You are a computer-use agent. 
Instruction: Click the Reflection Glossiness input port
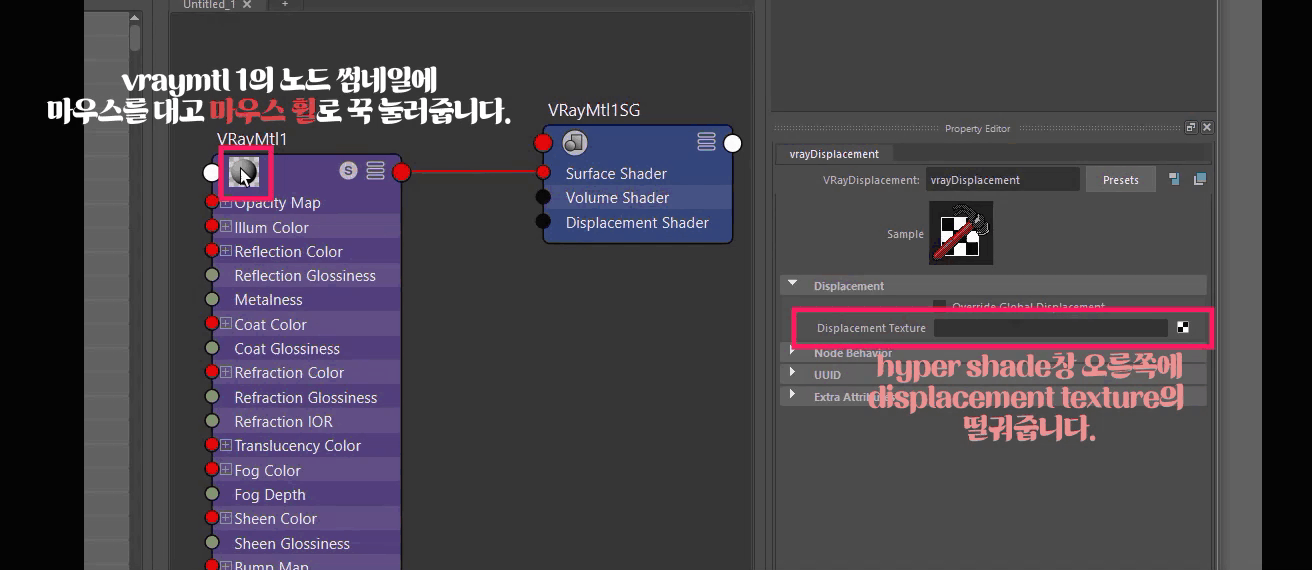point(211,275)
